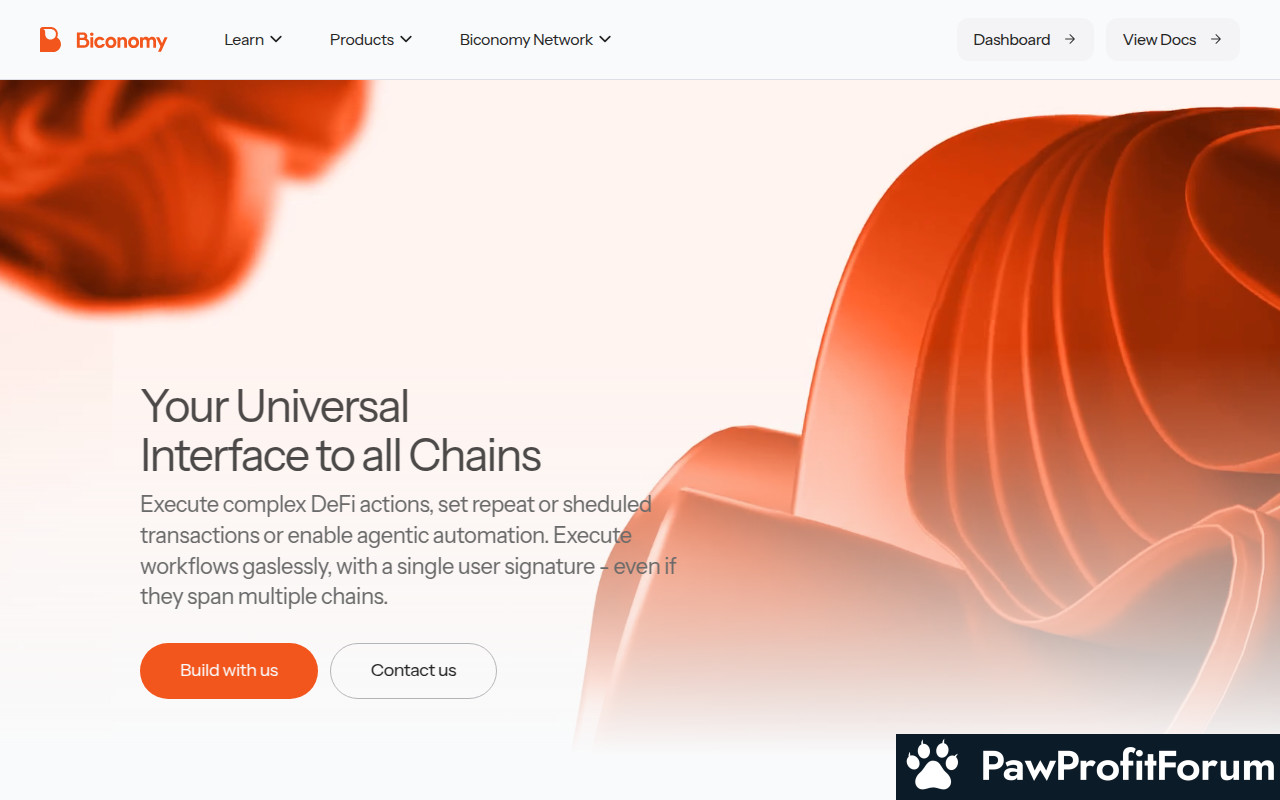
Task: Expand the Biconomy Network chevron arrow
Action: coord(605,40)
